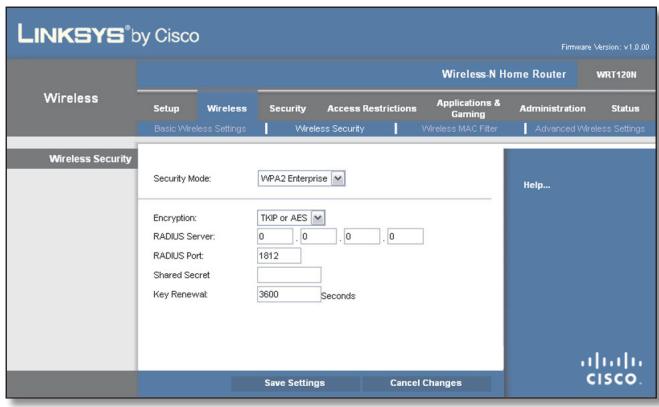This screenshot has width=659, height=407.
Task: Click the third RADIUS Server octet field
Action: tap(362, 236)
